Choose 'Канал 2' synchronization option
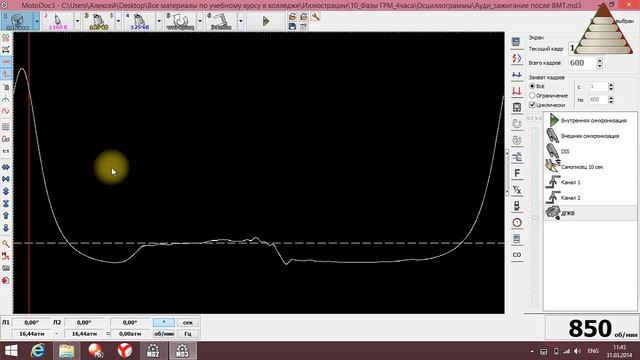The height and width of the screenshot is (360, 640). (591, 198)
